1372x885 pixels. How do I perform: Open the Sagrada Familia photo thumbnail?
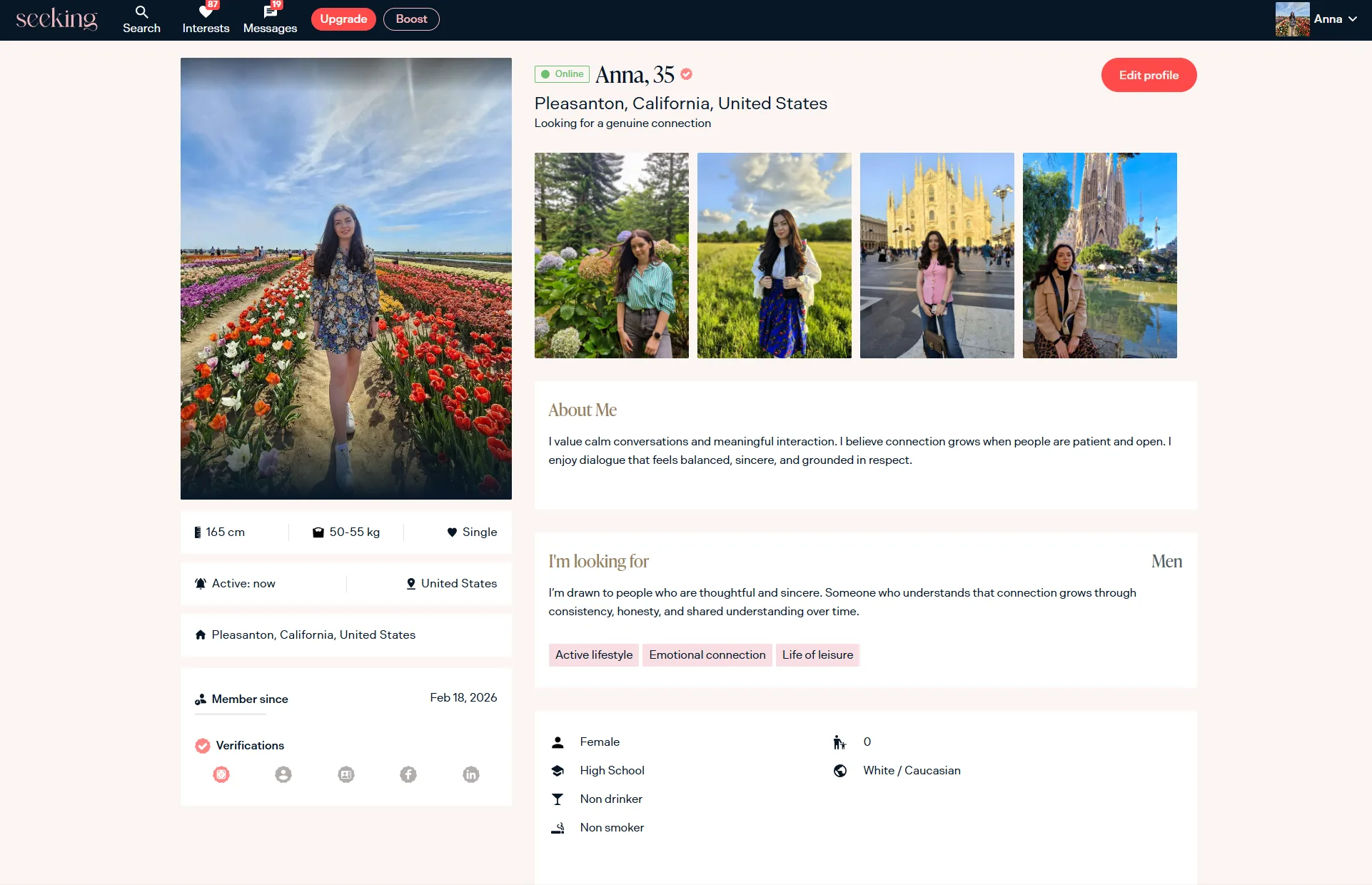(1099, 256)
